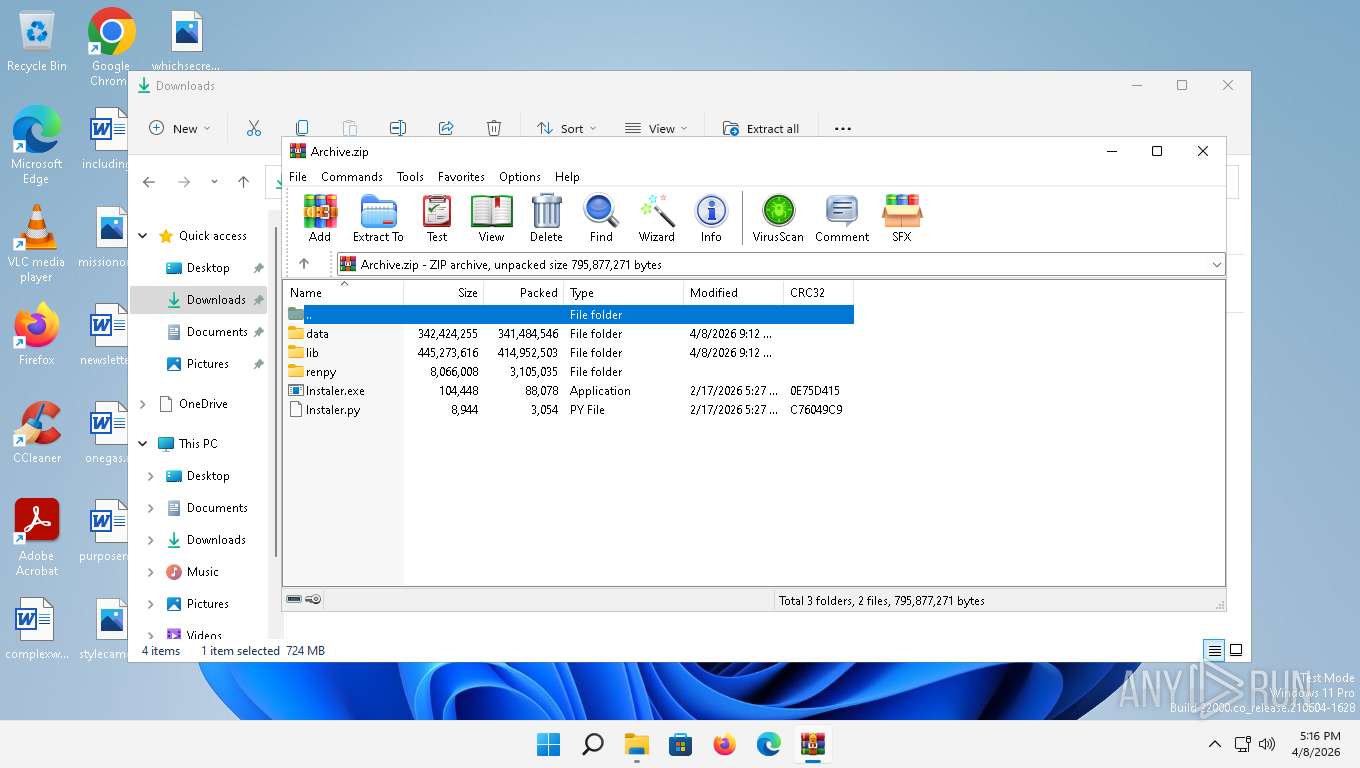1360x768 pixels.
Task: Select the renpy folder row
Action: click(569, 372)
